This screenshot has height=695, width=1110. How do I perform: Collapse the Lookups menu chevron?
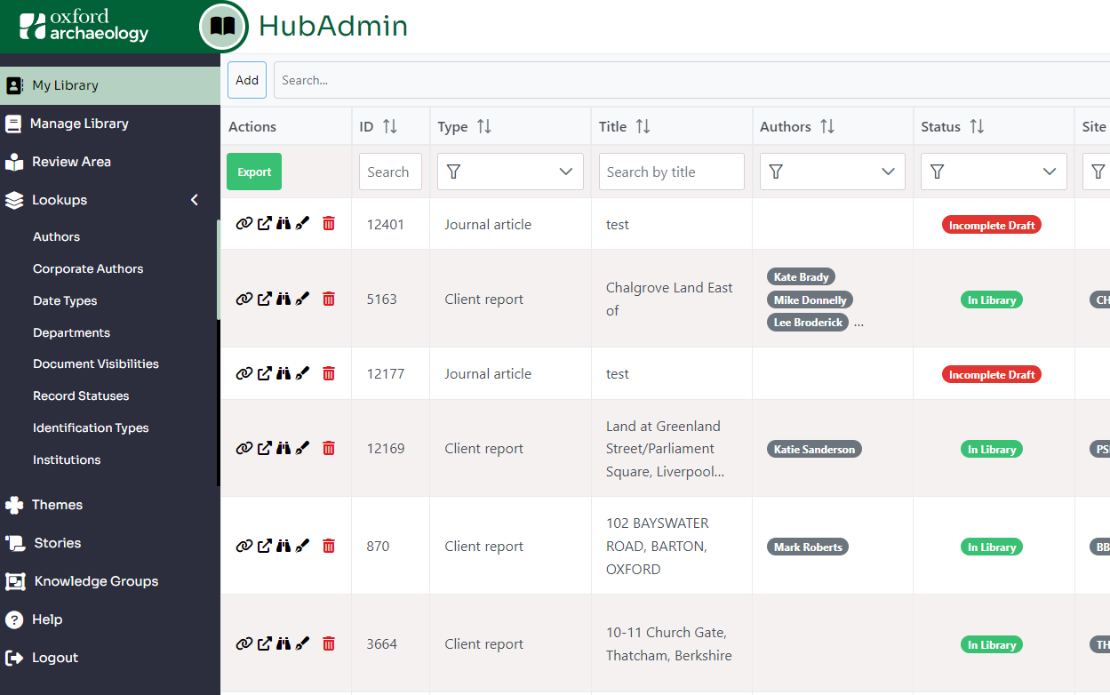pyautogui.click(x=195, y=200)
